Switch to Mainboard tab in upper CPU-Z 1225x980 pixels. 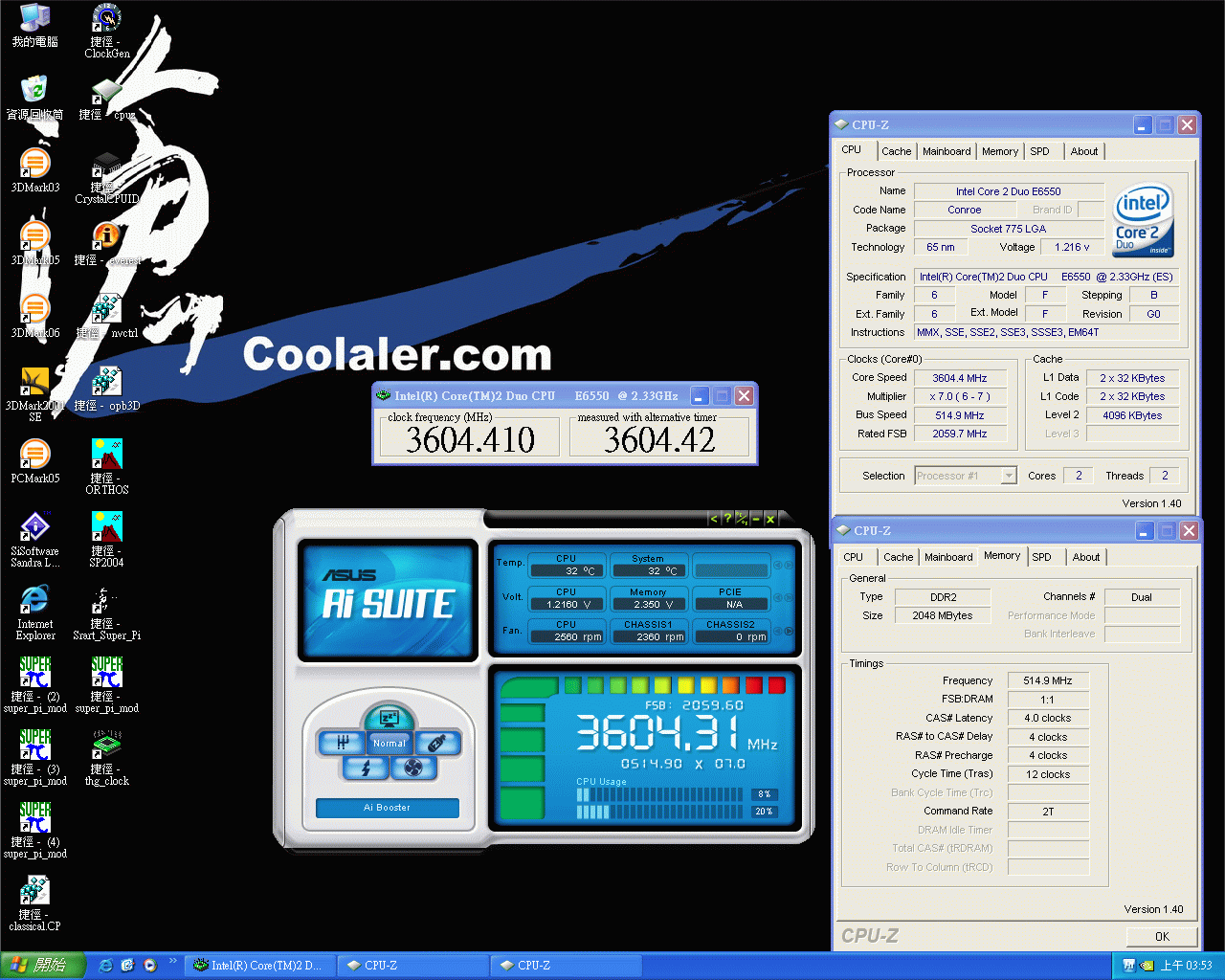(947, 151)
